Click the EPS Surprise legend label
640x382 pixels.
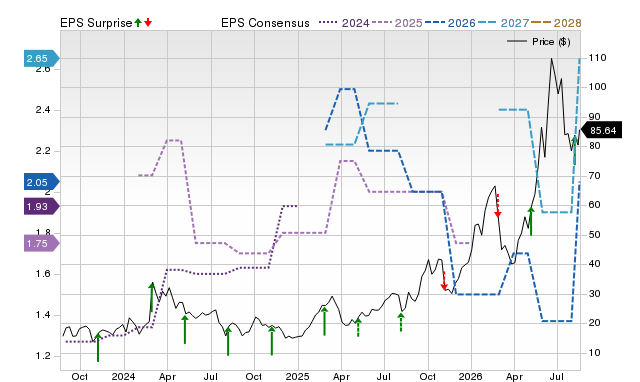pos(96,23)
